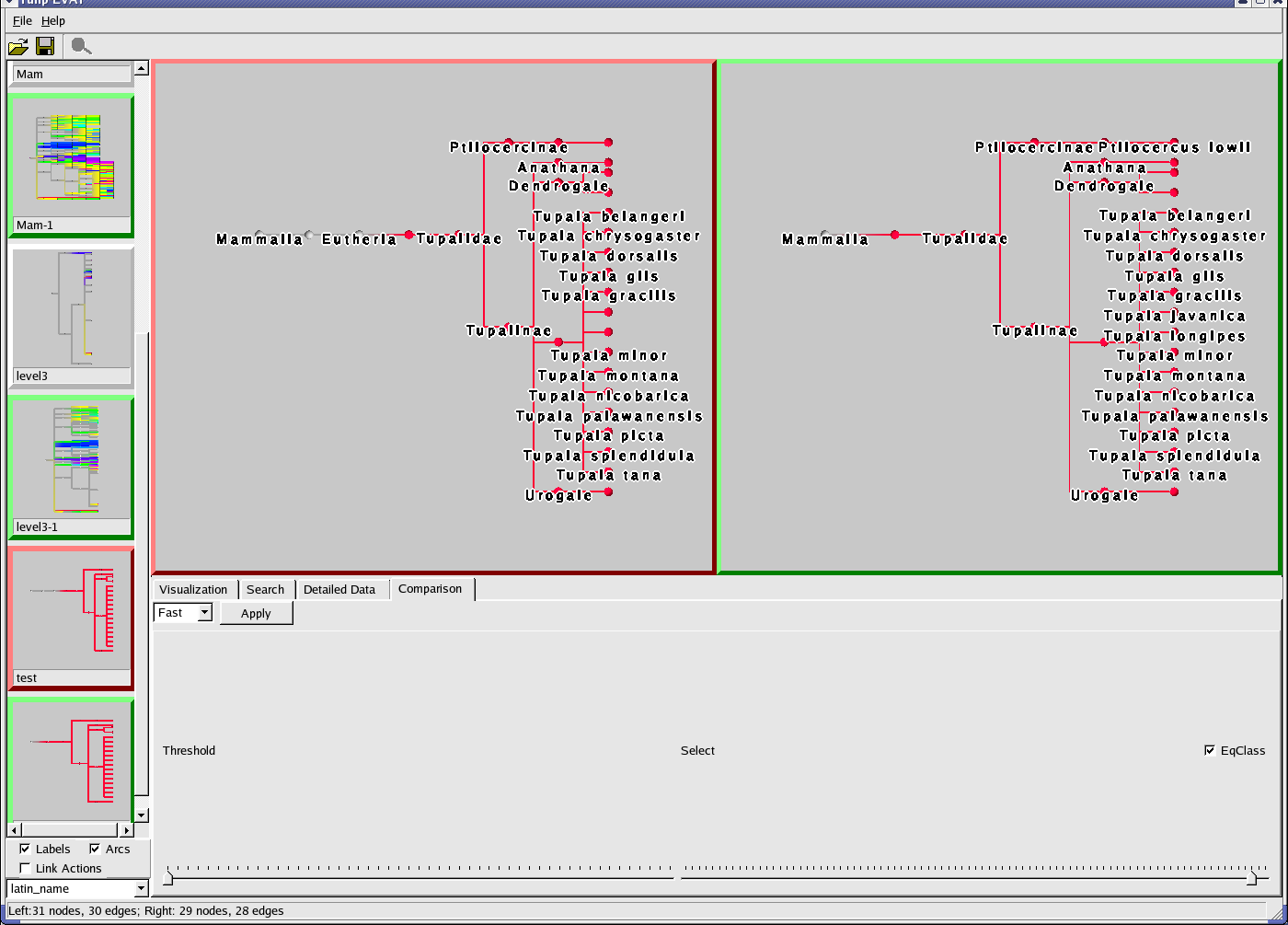Click Dendrogale node in left graph

559,186
